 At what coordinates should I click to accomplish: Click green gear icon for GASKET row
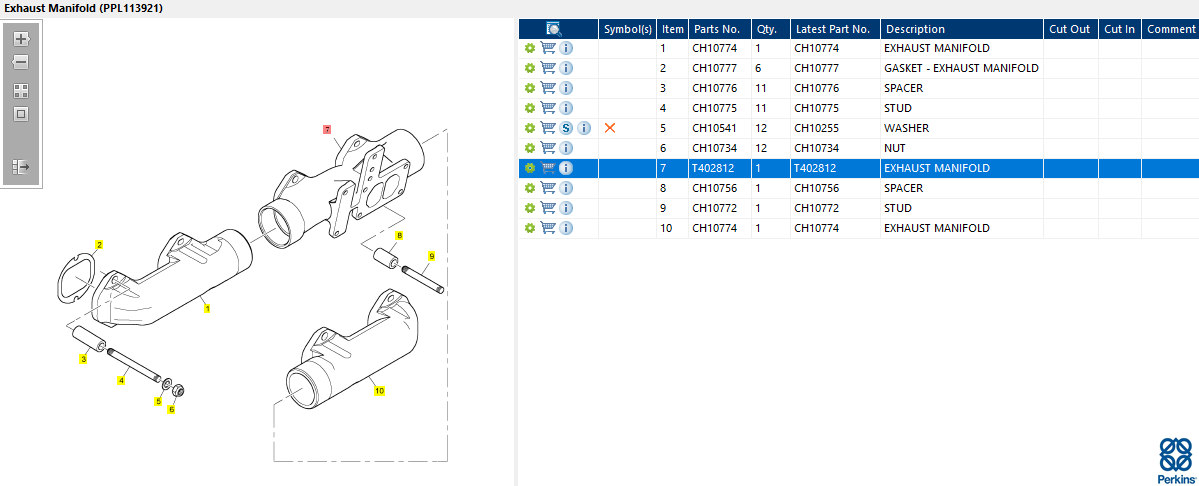click(x=530, y=68)
